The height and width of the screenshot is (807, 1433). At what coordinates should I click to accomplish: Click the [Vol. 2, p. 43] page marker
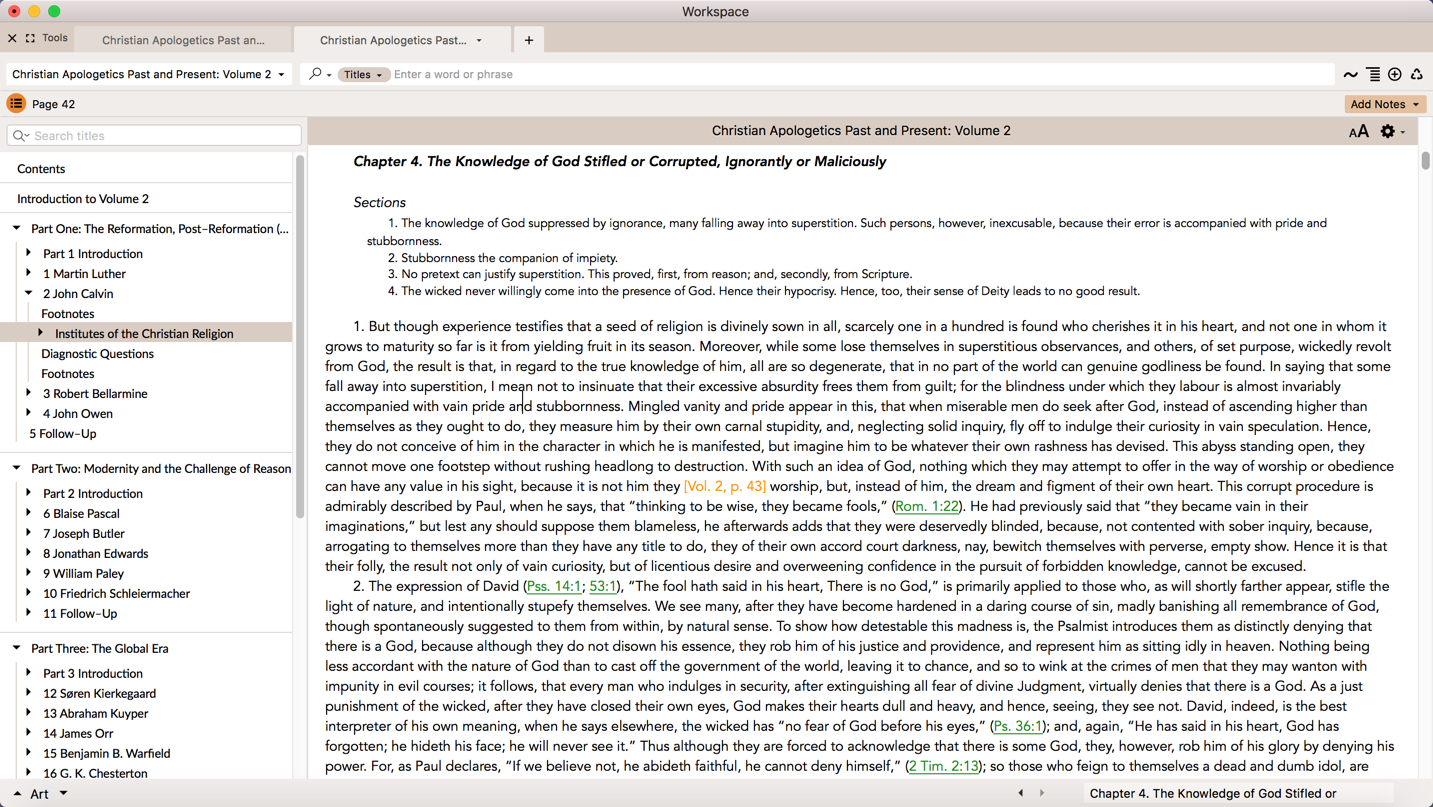[725, 486]
